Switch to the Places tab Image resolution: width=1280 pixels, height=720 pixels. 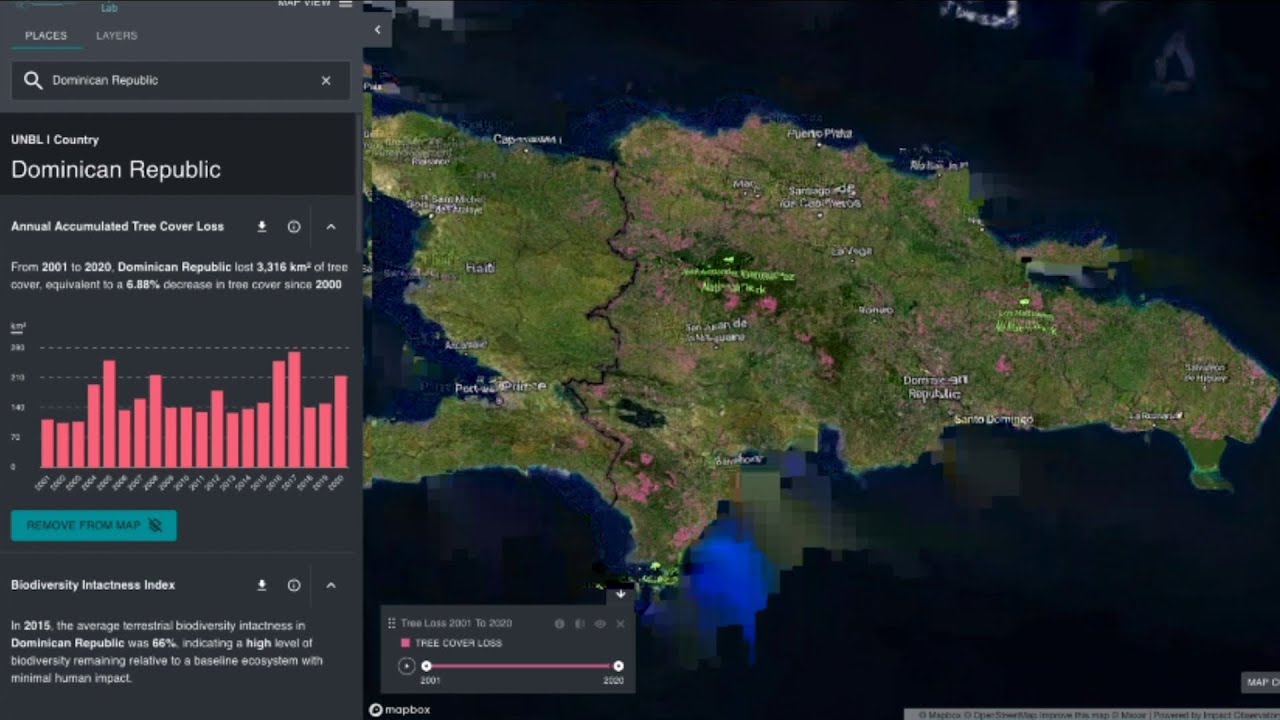point(46,36)
